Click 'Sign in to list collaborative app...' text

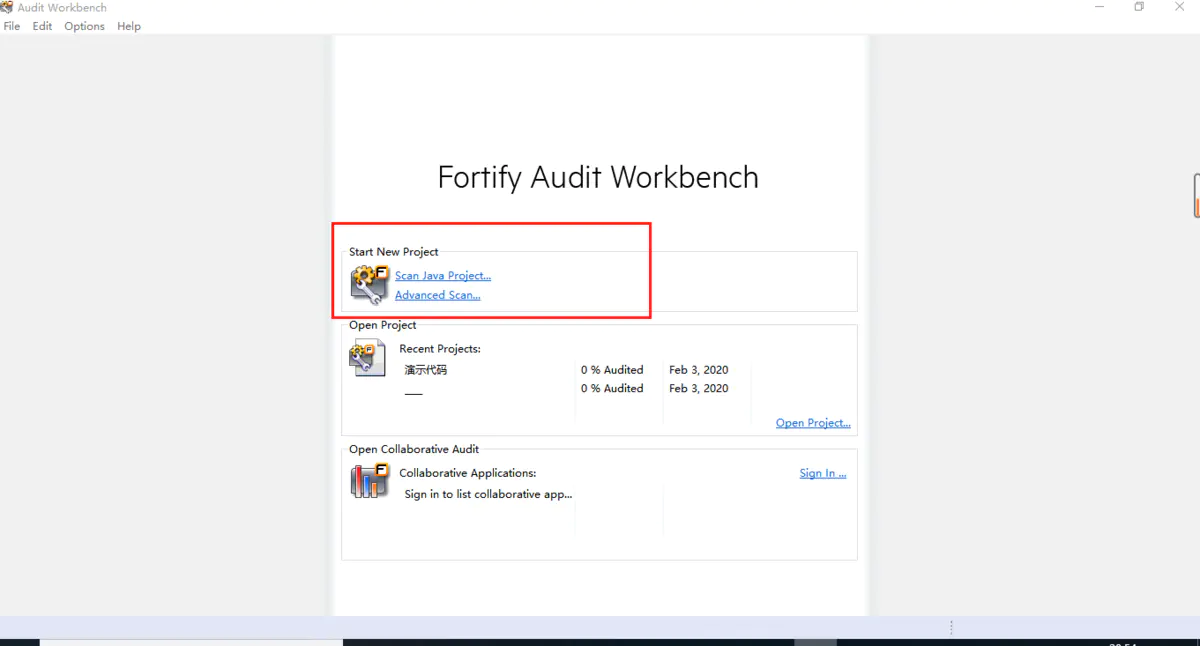[x=488, y=495]
